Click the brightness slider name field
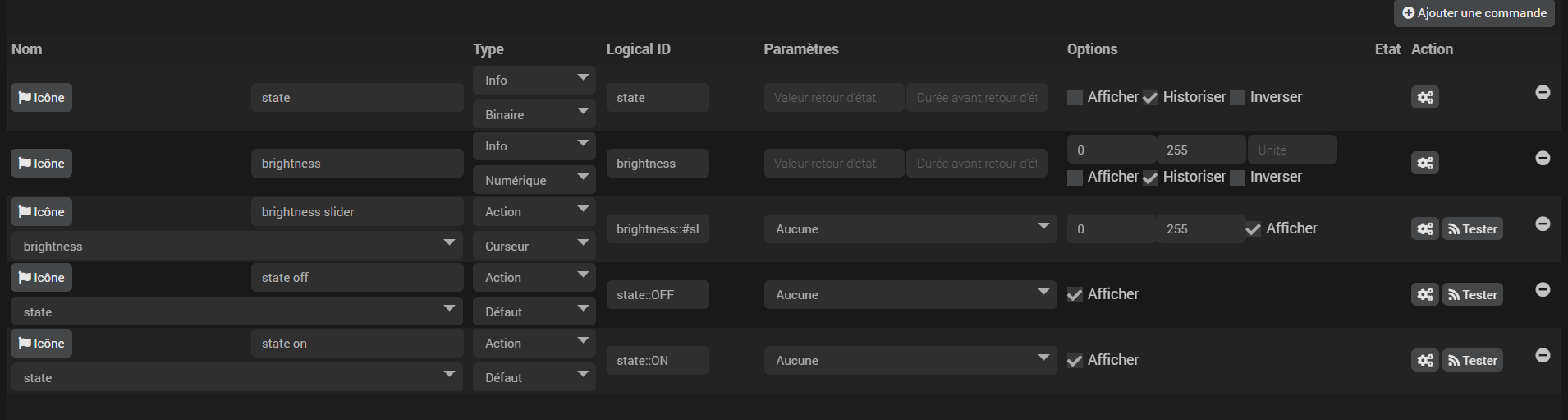 (x=357, y=212)
